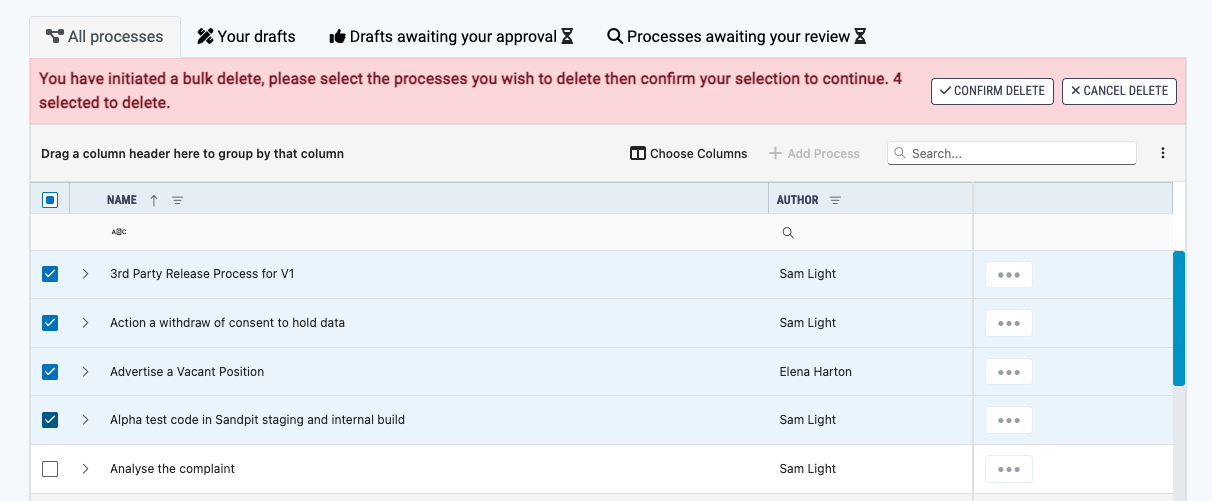Uncheck Advertise a Vacant Position row
This screenshot has width=1212, height=501.
(x=50, y=372)
